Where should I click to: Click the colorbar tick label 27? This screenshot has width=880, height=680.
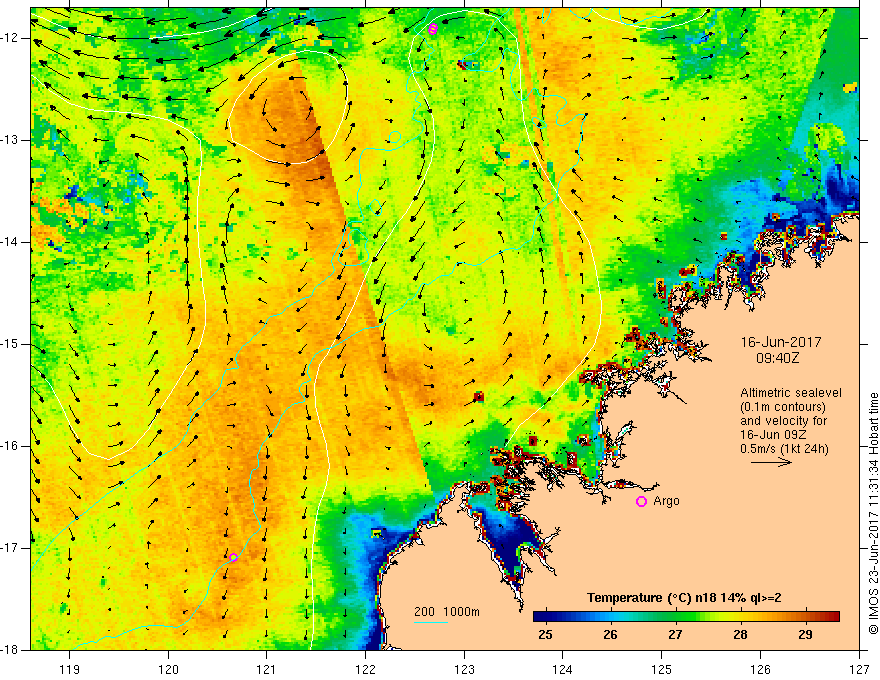tap(675, 635)
